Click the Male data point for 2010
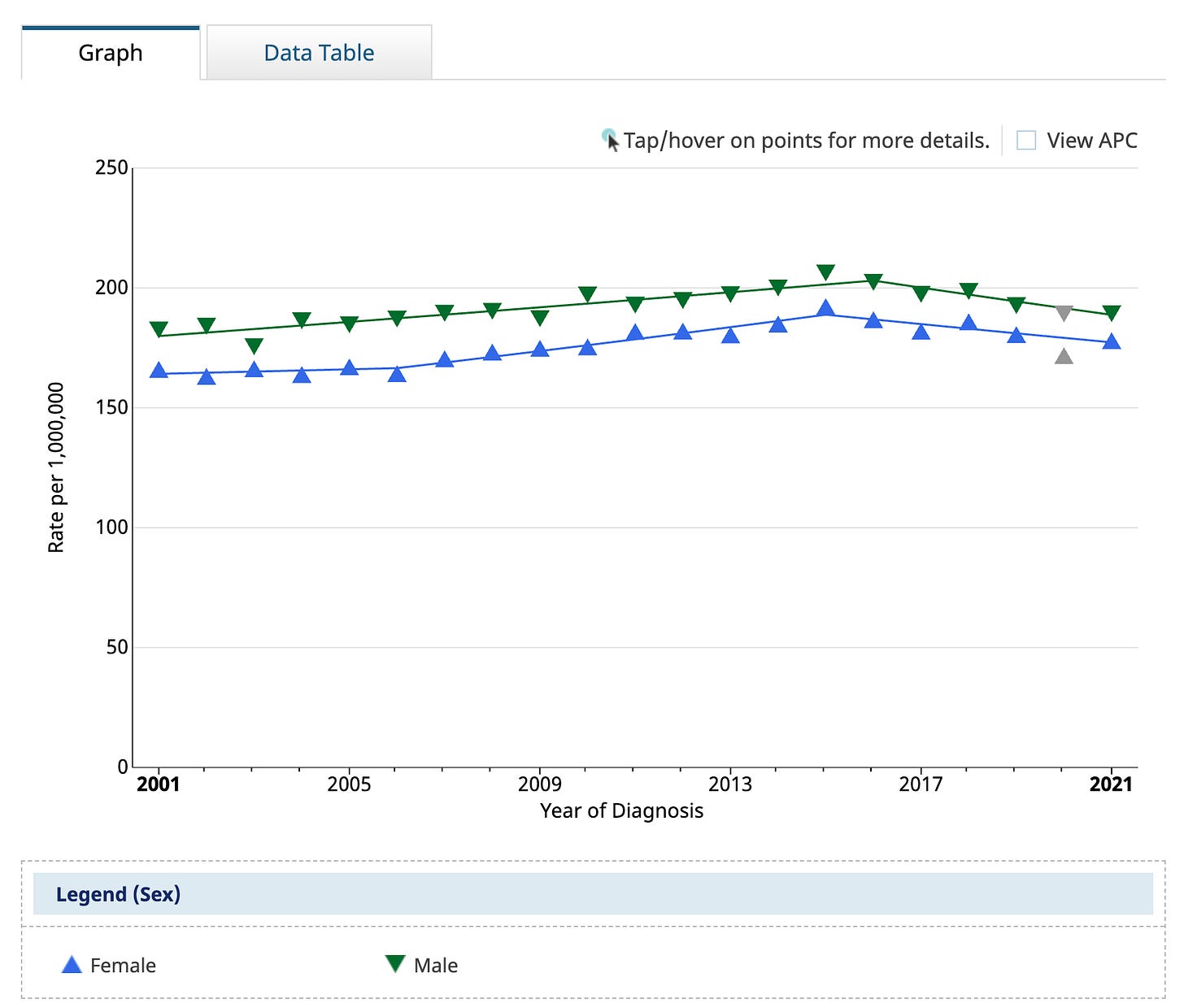Viewport: 1184px width, 1008px height. coord(587,293)
